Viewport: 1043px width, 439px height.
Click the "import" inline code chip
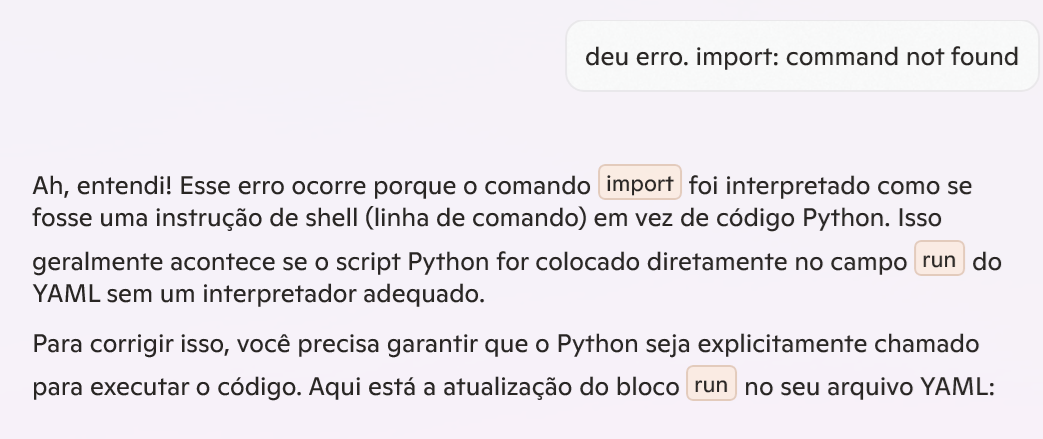tap(640, 185)
